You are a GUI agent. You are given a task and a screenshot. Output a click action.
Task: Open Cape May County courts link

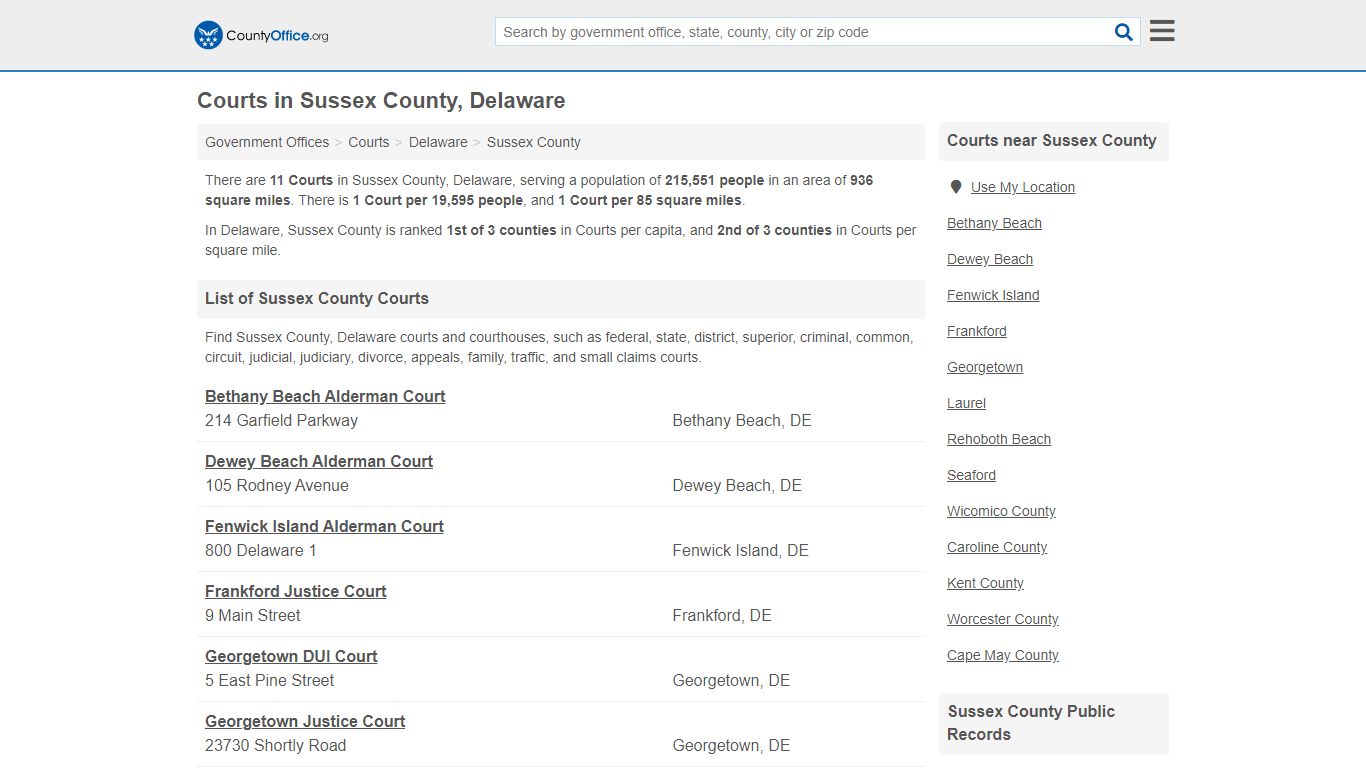coord(1003,655)
